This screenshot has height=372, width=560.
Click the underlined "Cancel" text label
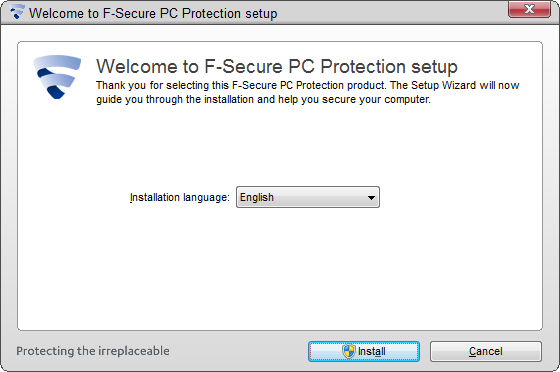click(x=486, y=351)
